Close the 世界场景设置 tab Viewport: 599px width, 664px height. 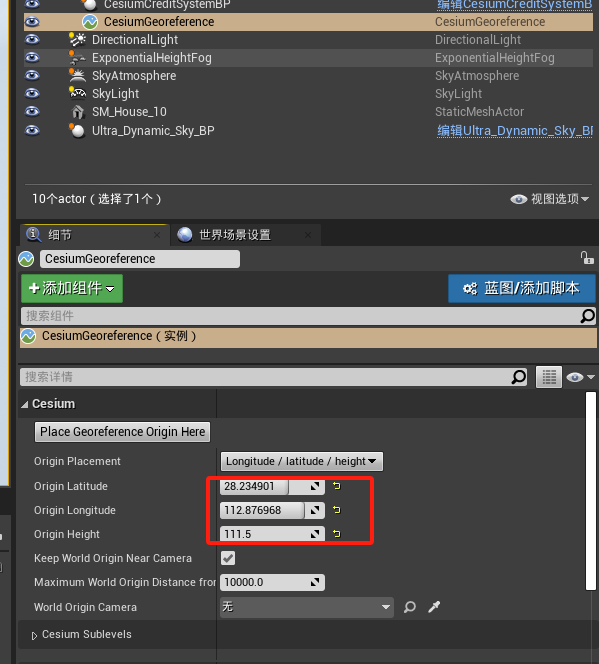tap(308, 235)
